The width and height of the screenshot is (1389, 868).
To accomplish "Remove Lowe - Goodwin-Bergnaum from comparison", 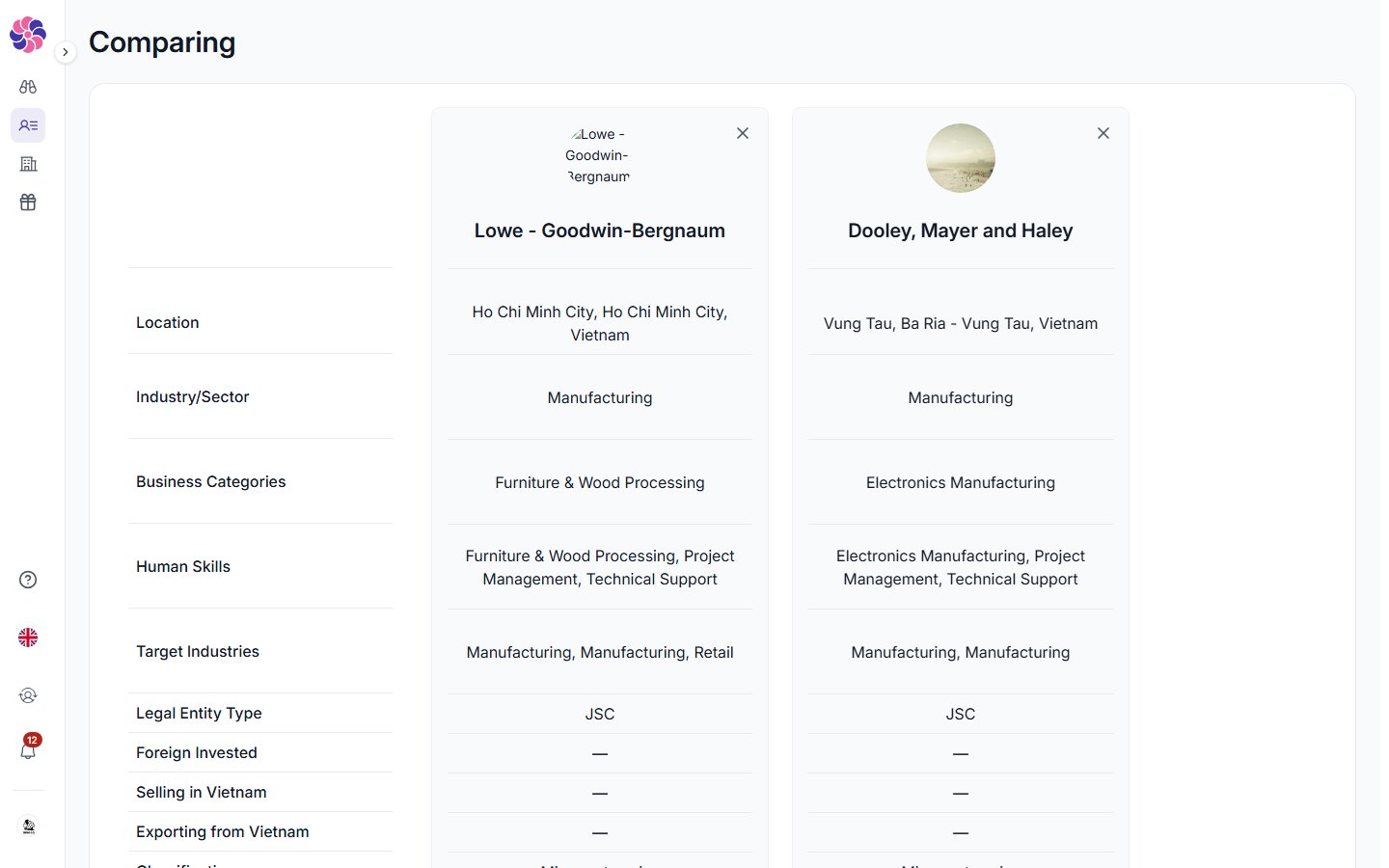I will [x=743, y=133].
